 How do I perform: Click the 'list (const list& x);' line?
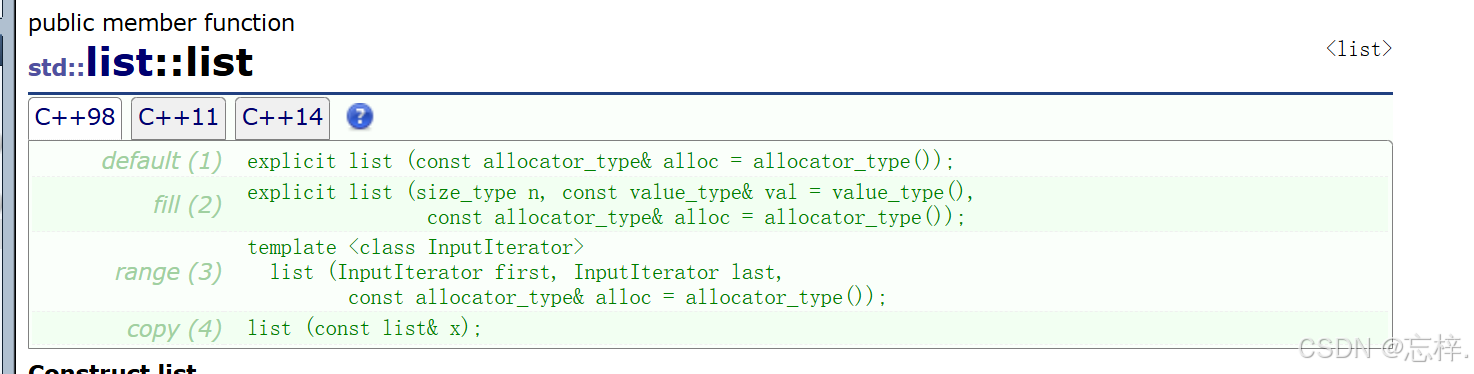tap(364, 329)
